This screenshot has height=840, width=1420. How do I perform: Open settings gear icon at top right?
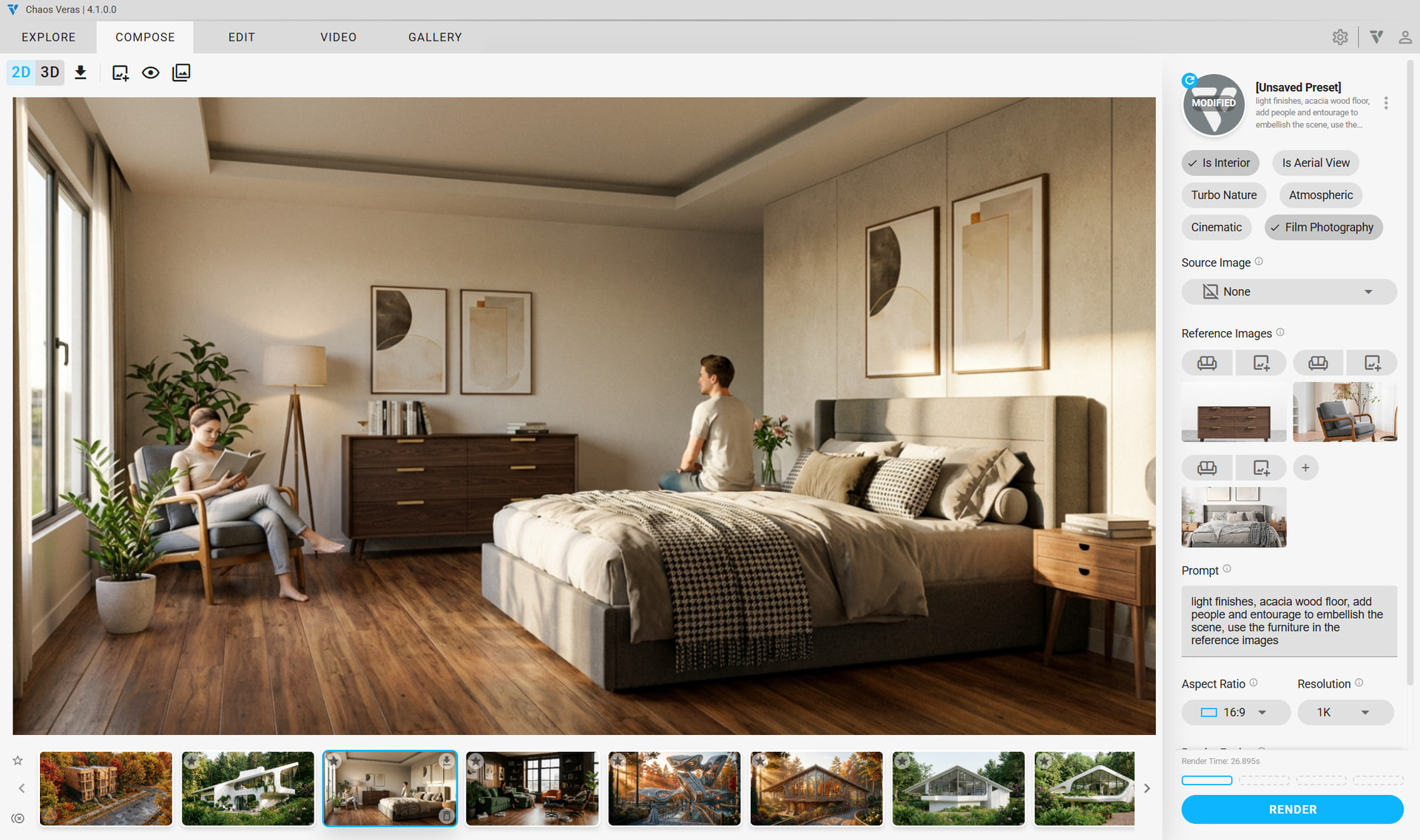tap(1339, 37)
